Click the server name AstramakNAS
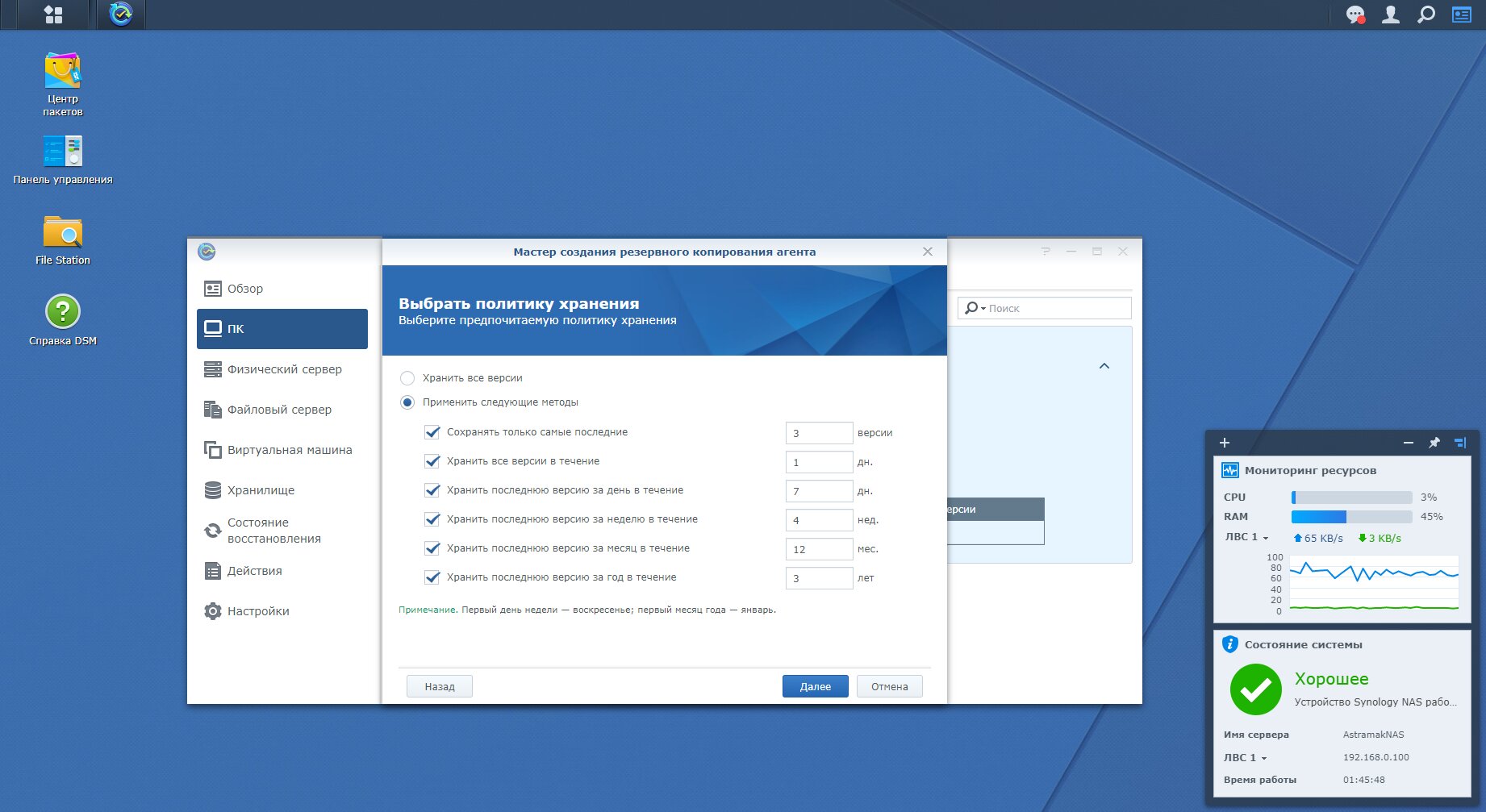 tap(1373, 735)
